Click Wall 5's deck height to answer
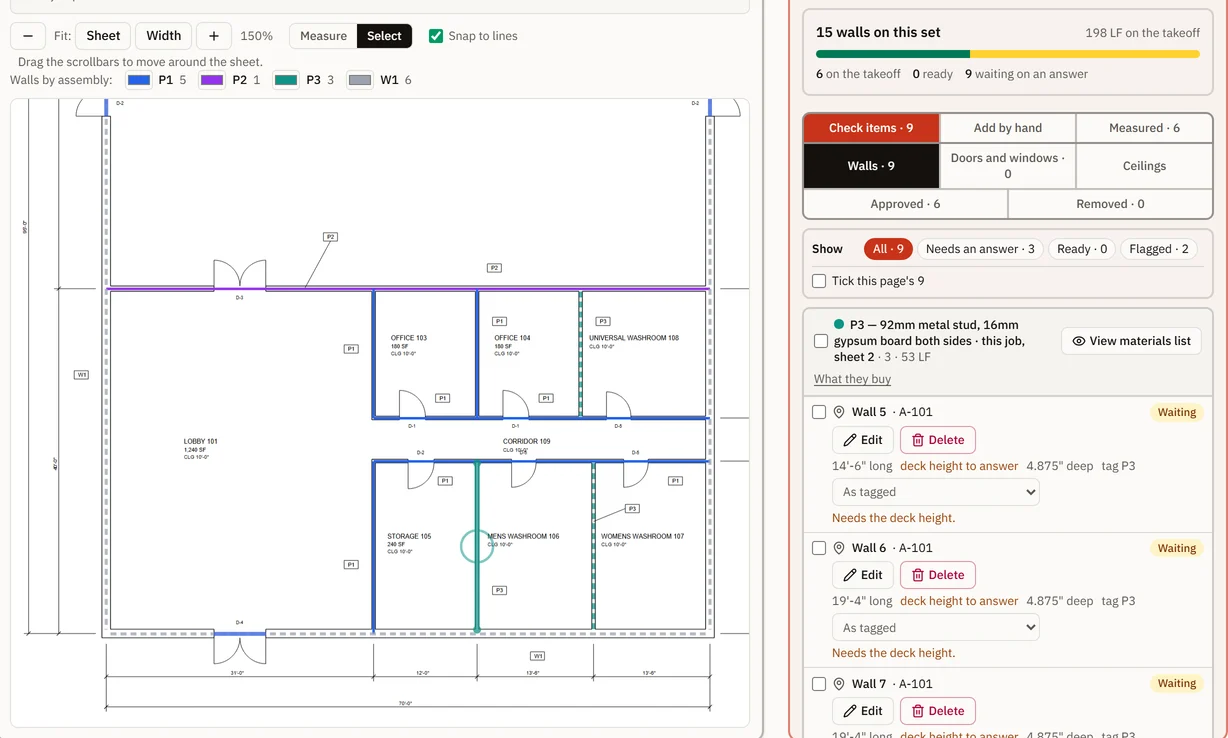 [x=959, y=466]
